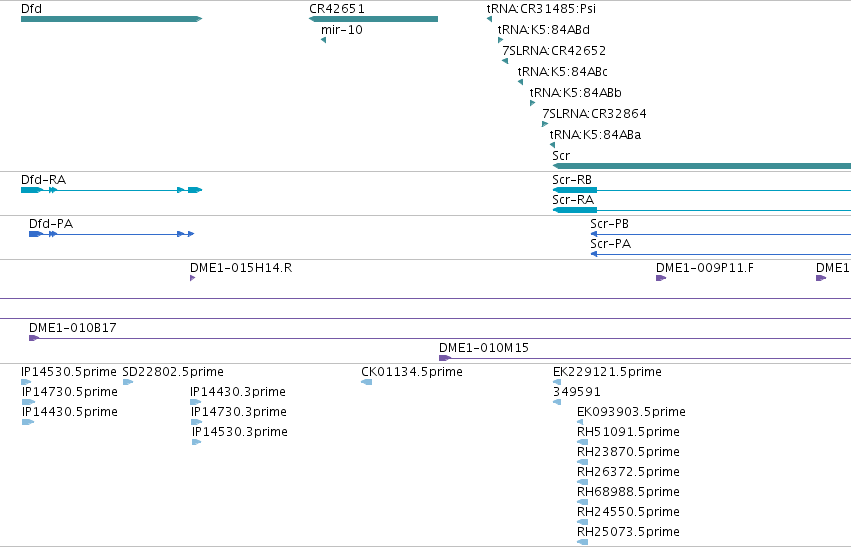Click the mir-10 gene glyph
The image size is (851, 547).
coord(323,40)
